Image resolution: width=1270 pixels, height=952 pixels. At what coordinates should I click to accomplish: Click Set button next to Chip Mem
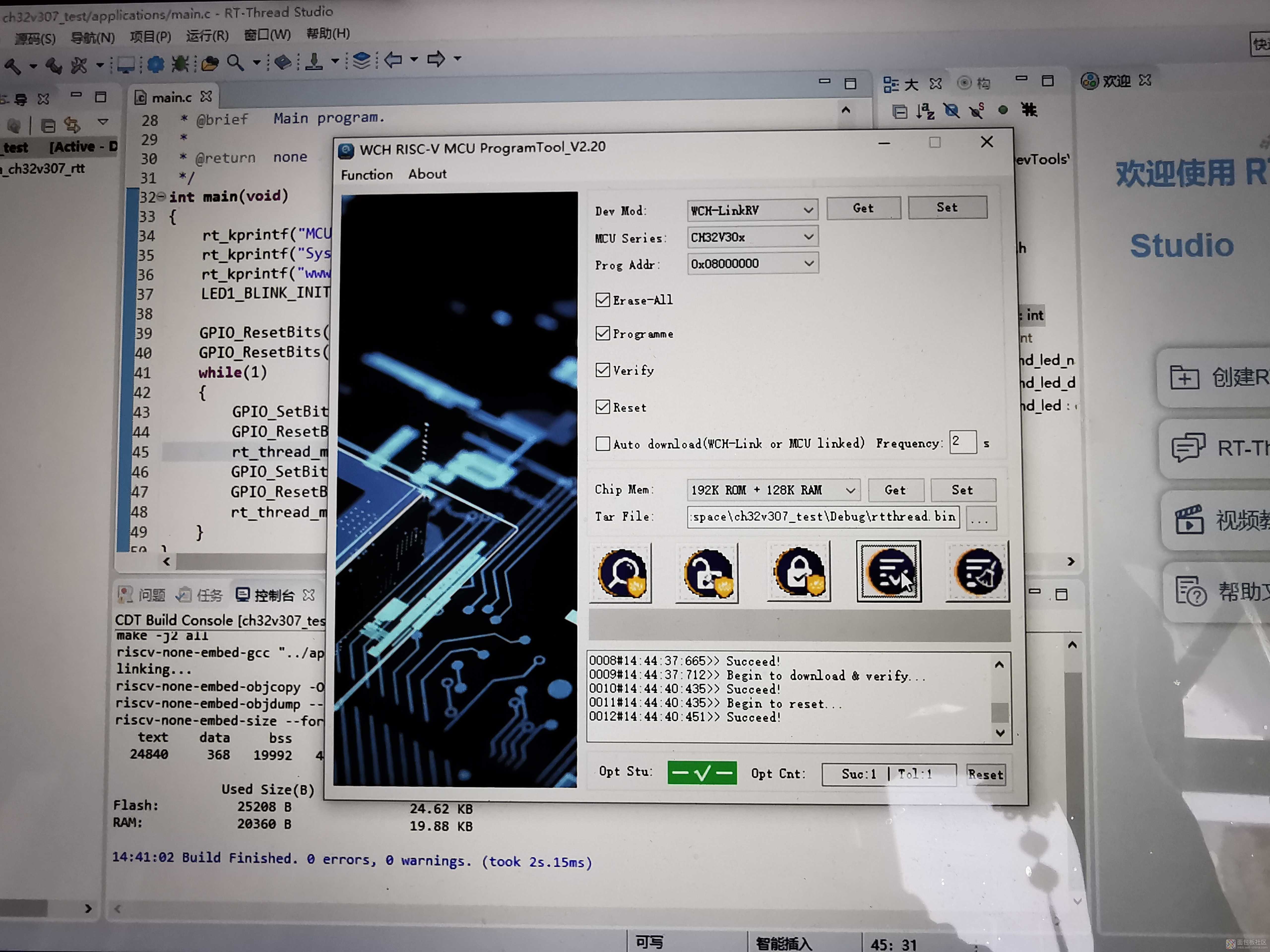(963, 490)
